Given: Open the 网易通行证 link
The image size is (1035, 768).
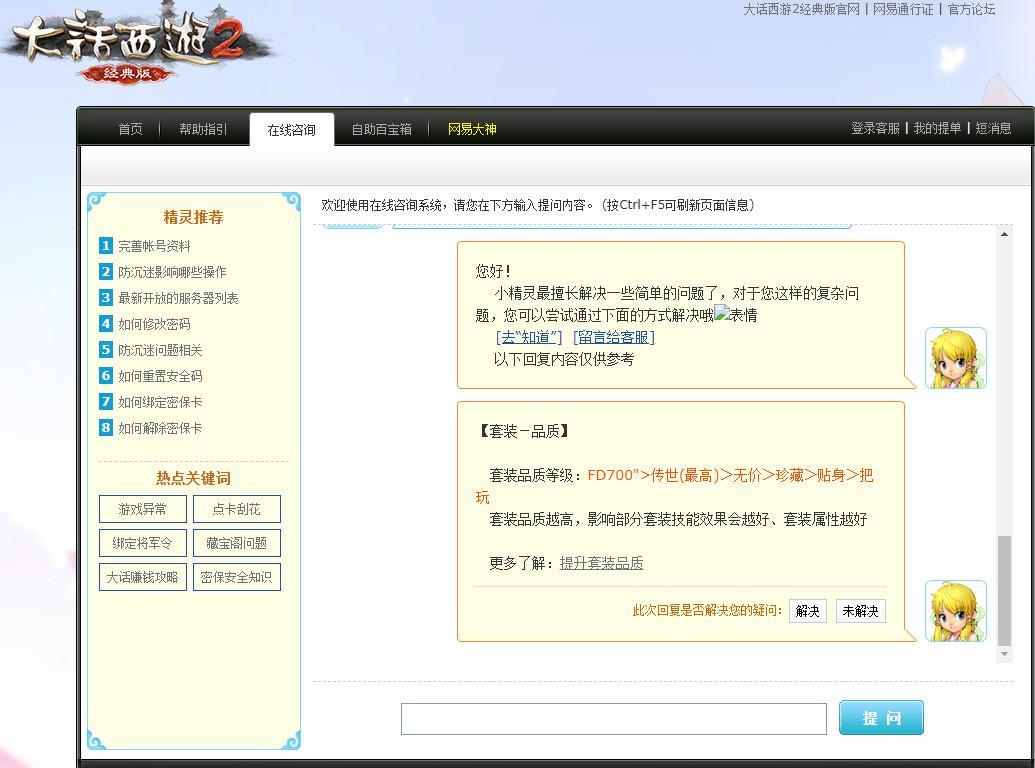Looking at the screenshot, I should [x=903, y=9].
